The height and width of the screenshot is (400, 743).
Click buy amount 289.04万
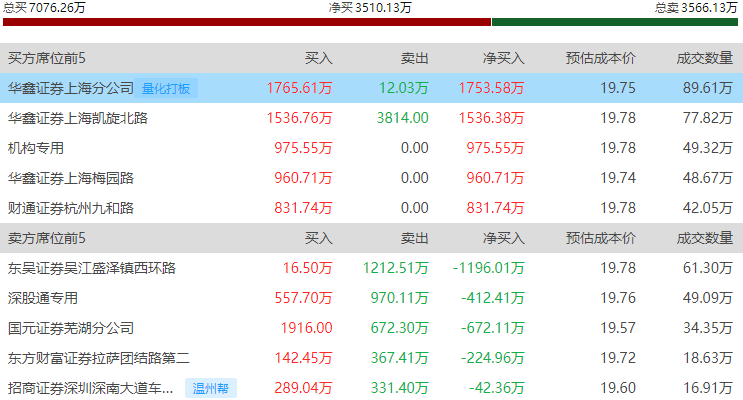tap(303, 388)
